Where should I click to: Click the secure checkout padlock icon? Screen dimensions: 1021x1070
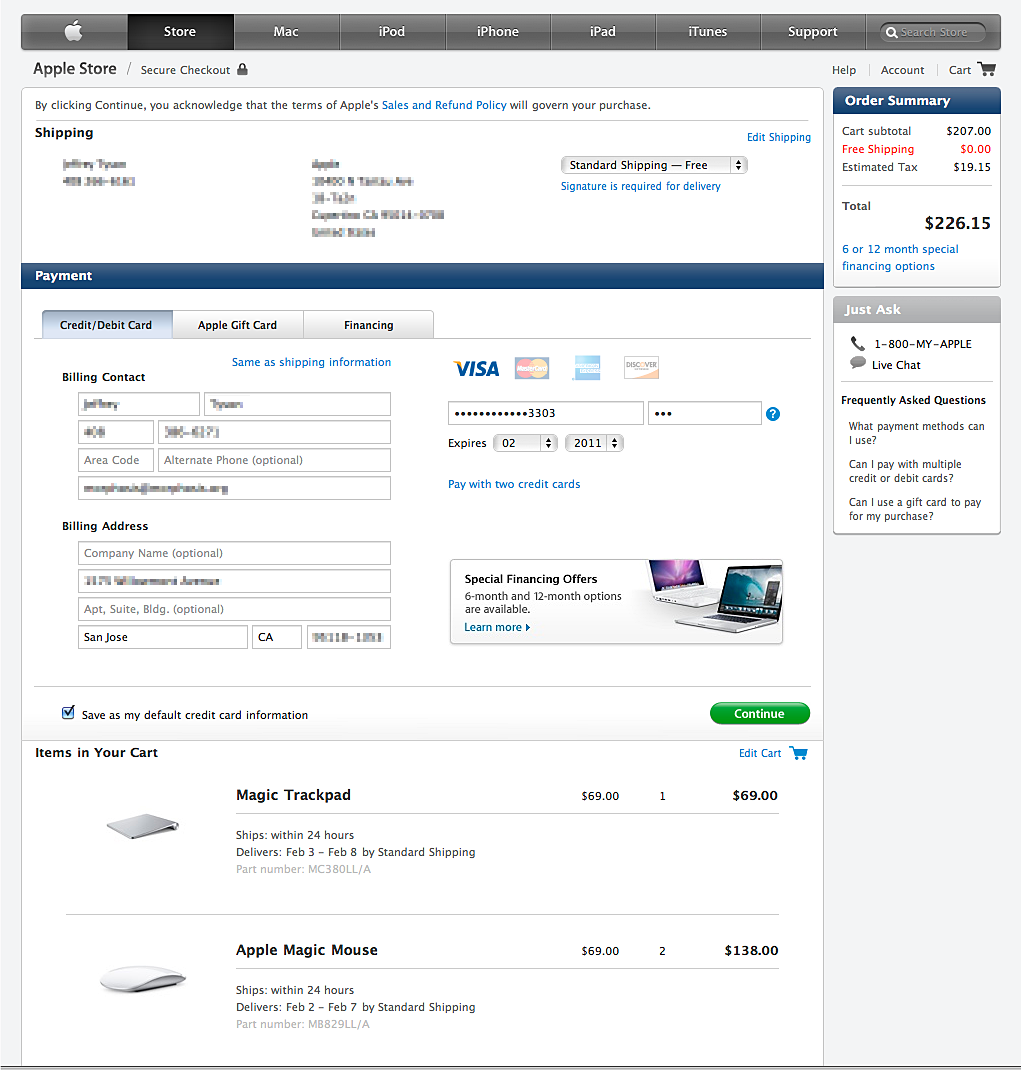coord(242,69)
